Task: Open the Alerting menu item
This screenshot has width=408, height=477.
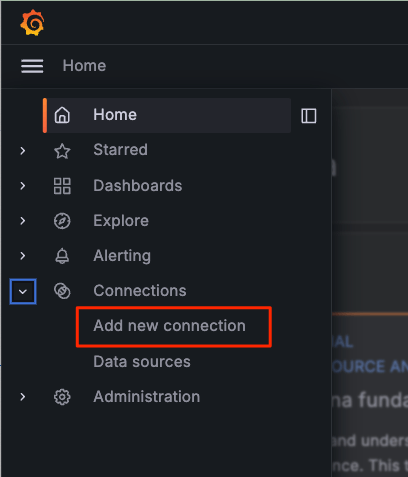Action: 122,256
